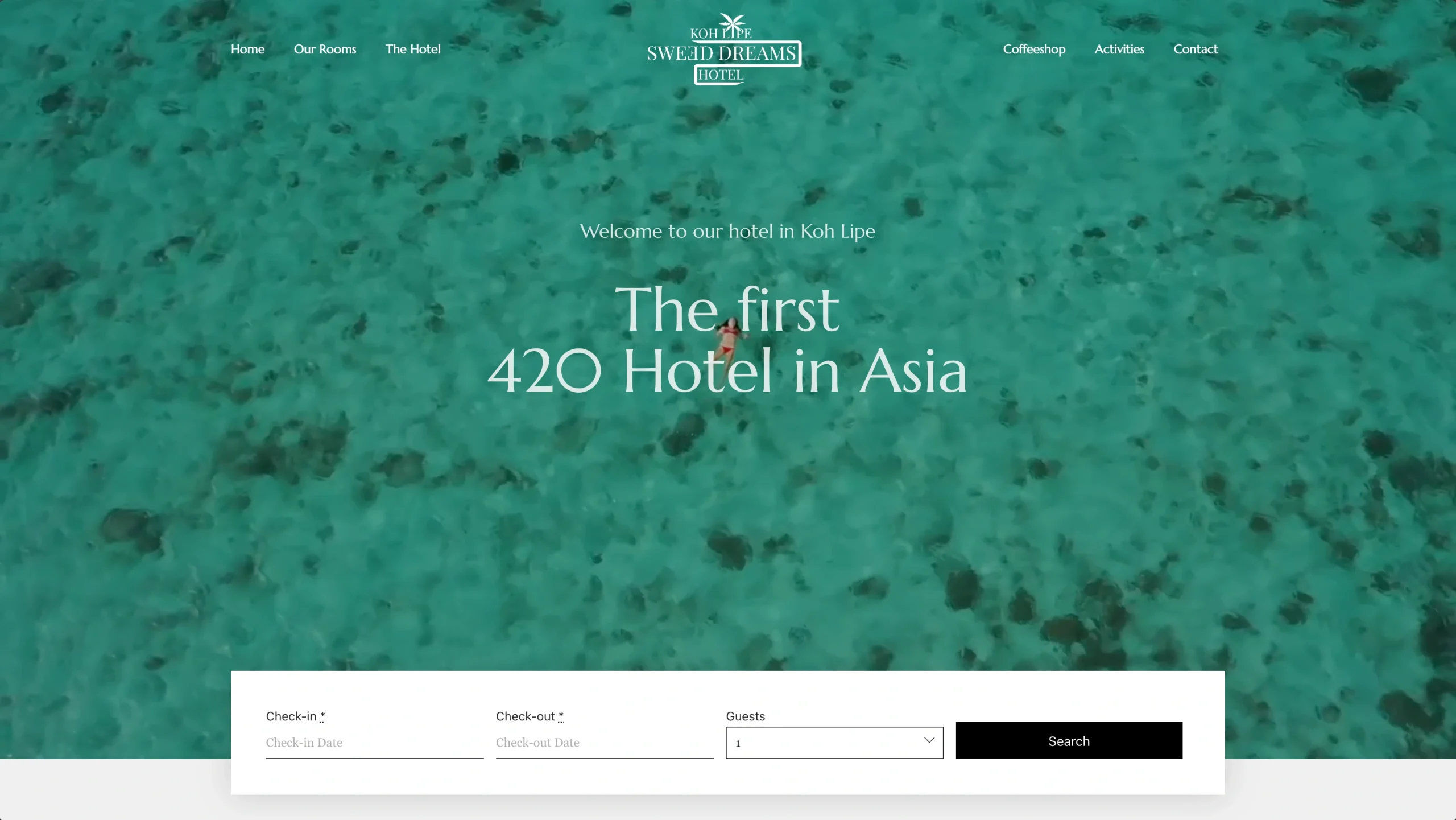Screen dimensions: 1456x820
Task: Click the Check-in label
Action: pos(295,716)
